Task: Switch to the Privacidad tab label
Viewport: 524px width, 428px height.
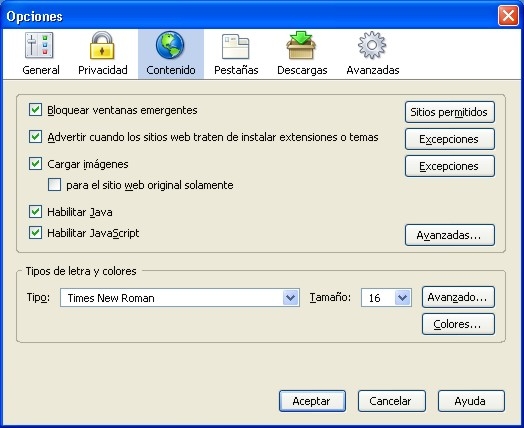Action: [103, 70]
